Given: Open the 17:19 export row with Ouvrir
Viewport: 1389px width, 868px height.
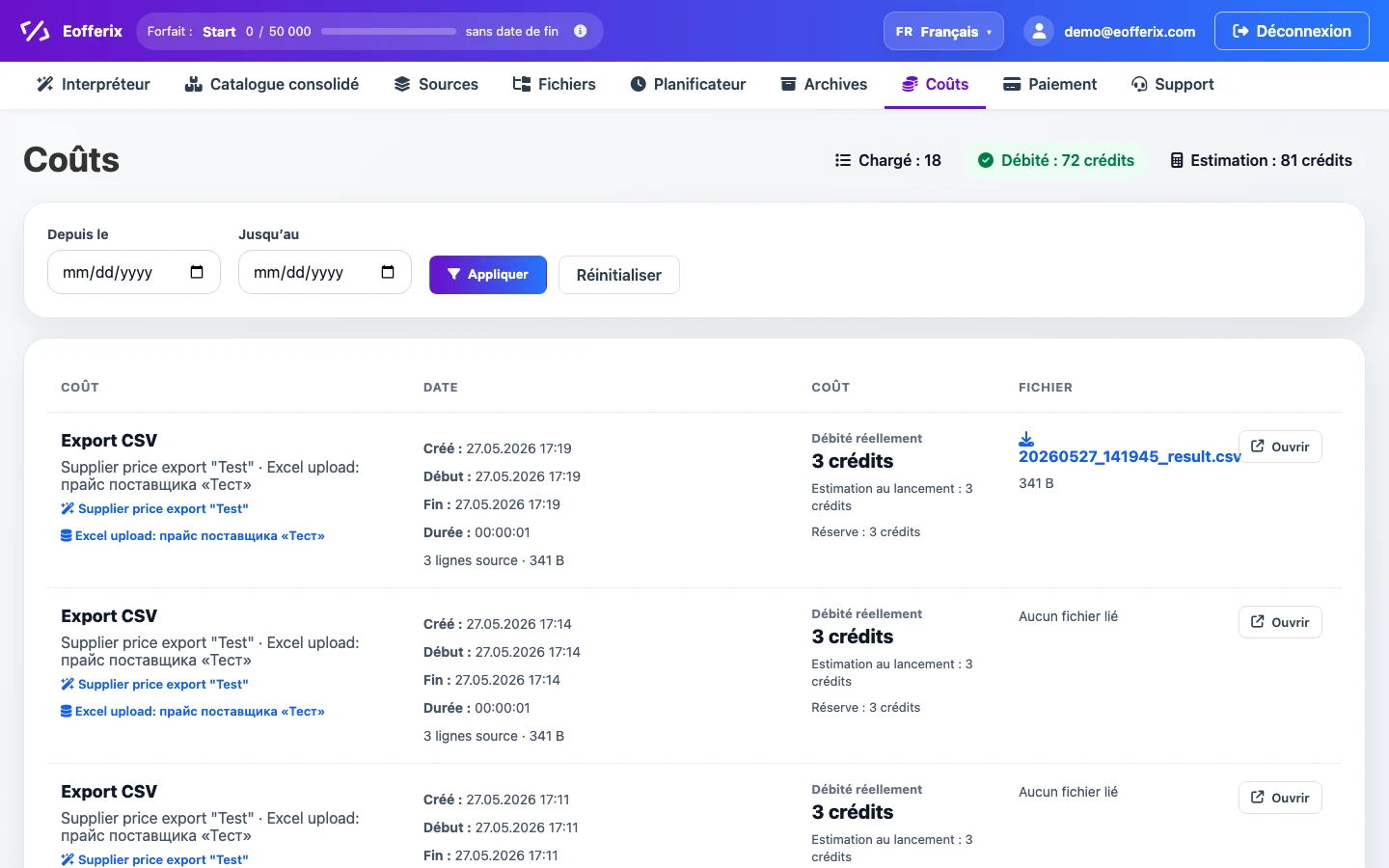Looking at the screenshot, I should pos(1280,447).
